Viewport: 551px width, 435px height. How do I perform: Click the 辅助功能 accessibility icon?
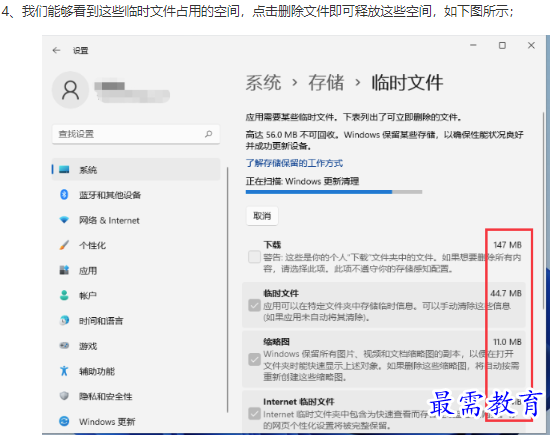pos(64,371)
